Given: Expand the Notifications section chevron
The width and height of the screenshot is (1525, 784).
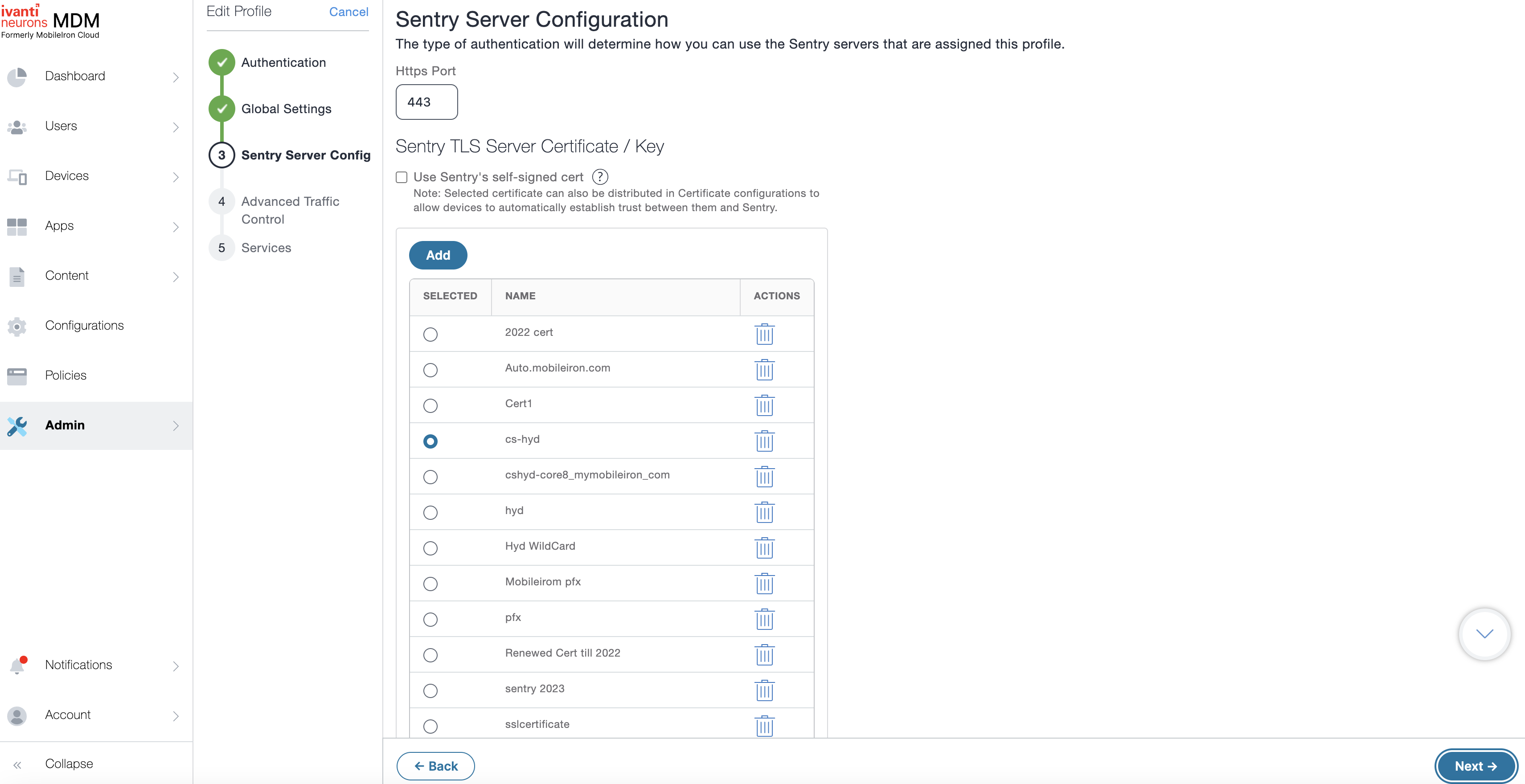Looking at the screenshot, I should point(175,666).
